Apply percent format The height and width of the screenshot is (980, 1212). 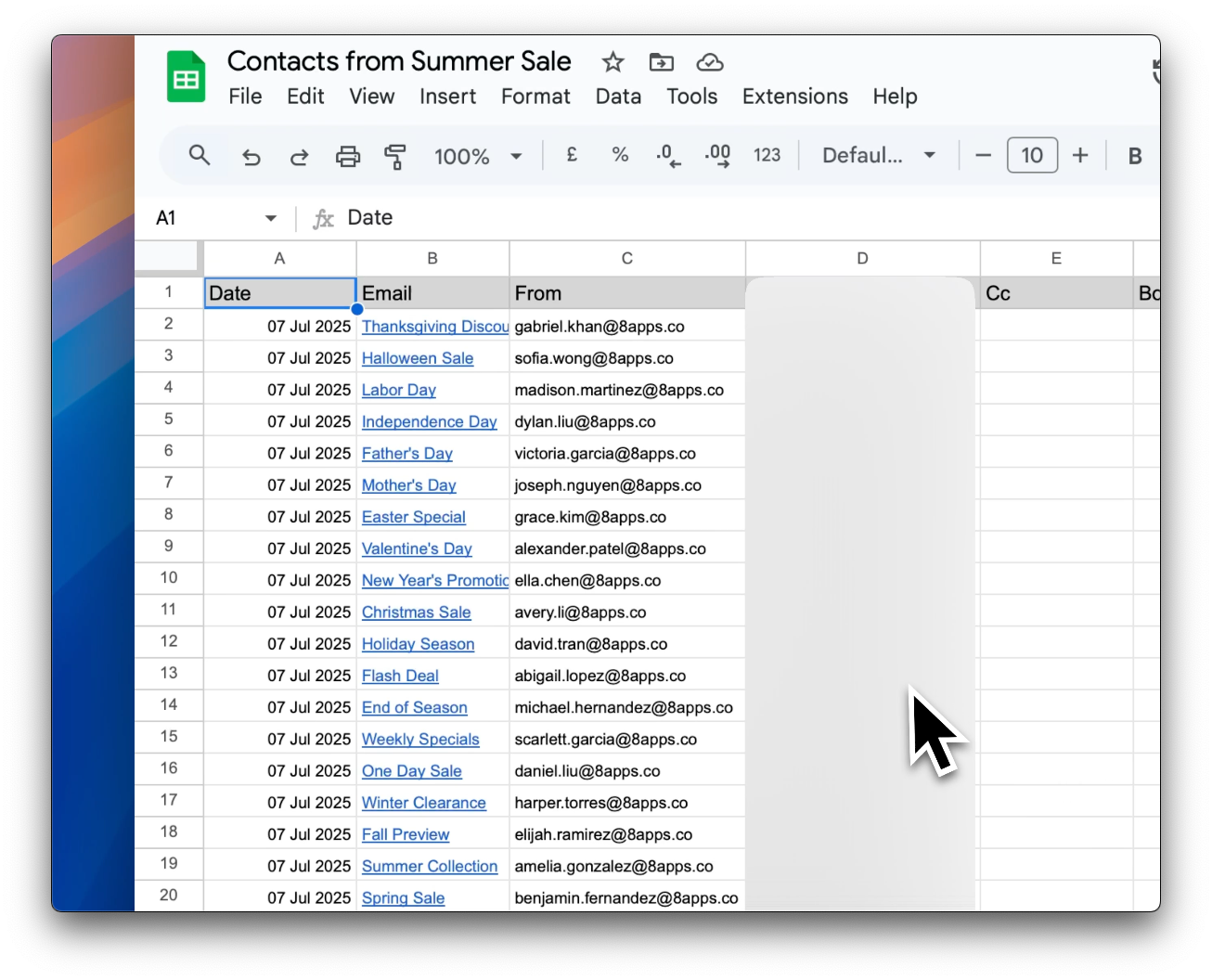[620, 155]
